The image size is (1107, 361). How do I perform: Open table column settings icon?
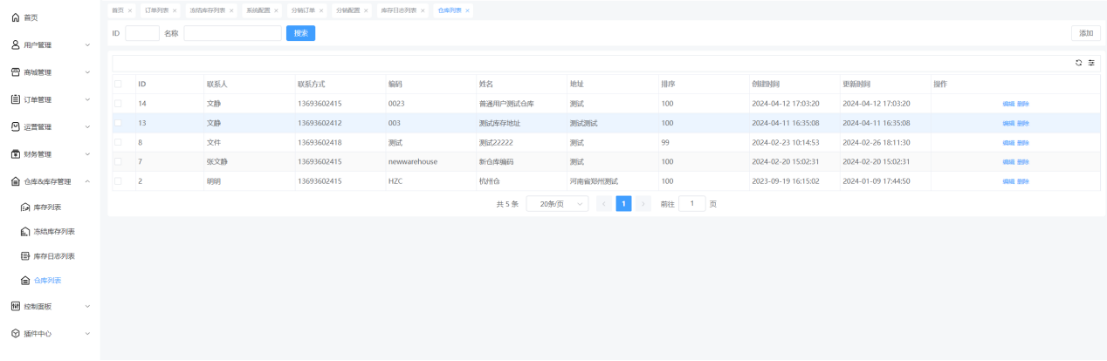coord(1091,63)
